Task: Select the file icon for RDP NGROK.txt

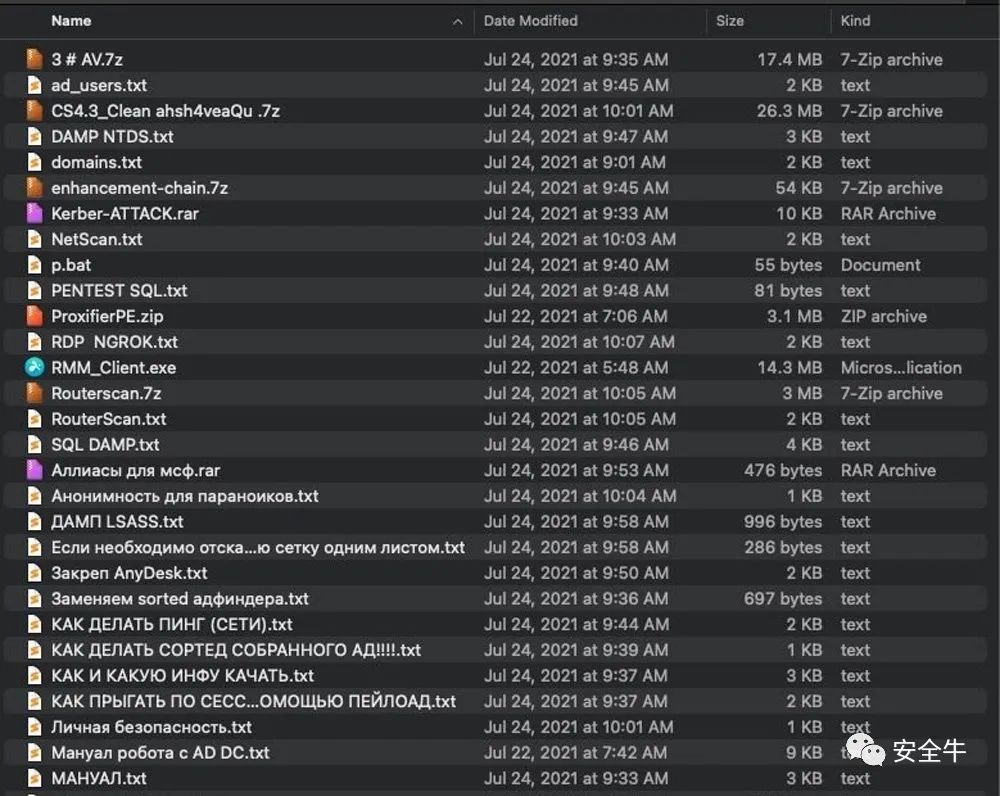Action: pos(34,342)
